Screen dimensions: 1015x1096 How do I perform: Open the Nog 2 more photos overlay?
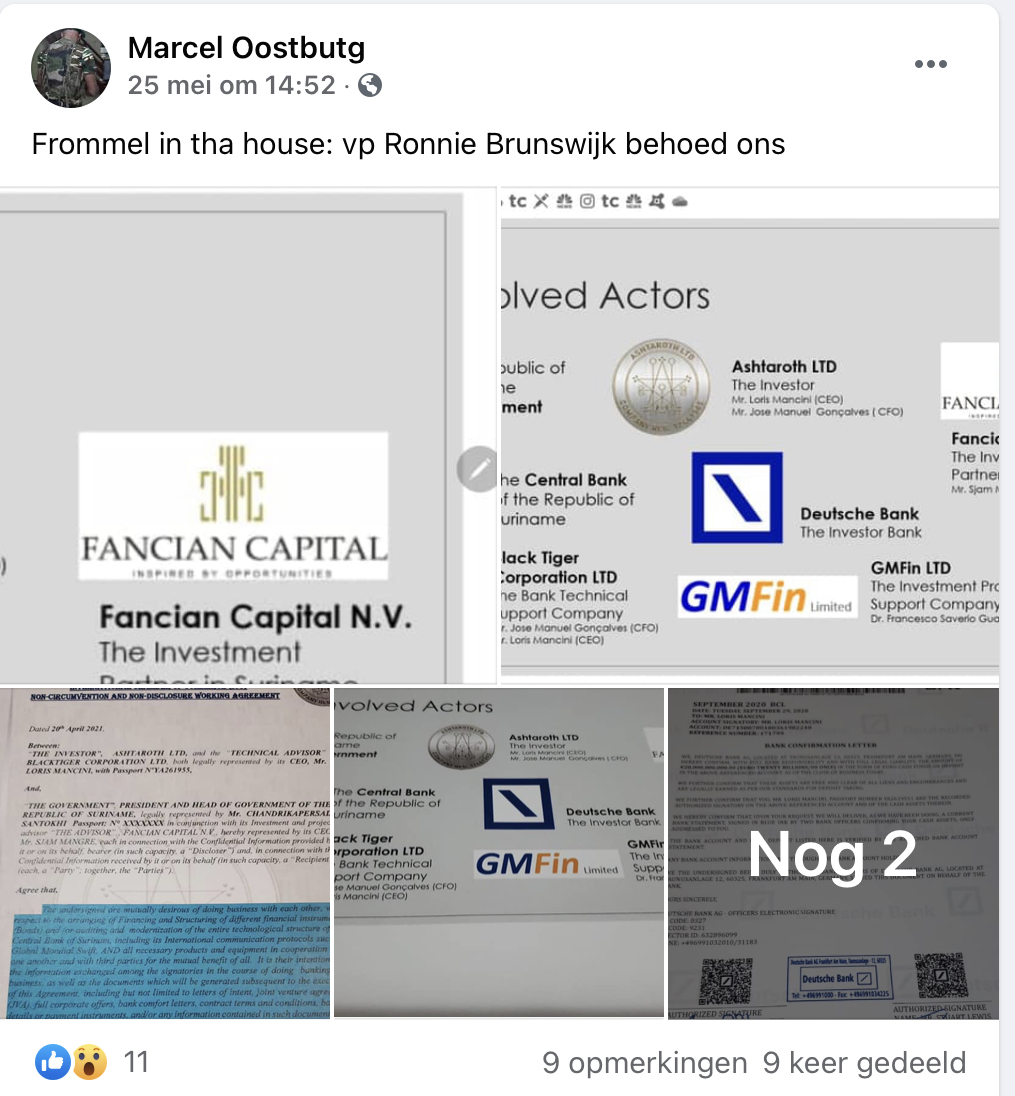tap(833, 853)
